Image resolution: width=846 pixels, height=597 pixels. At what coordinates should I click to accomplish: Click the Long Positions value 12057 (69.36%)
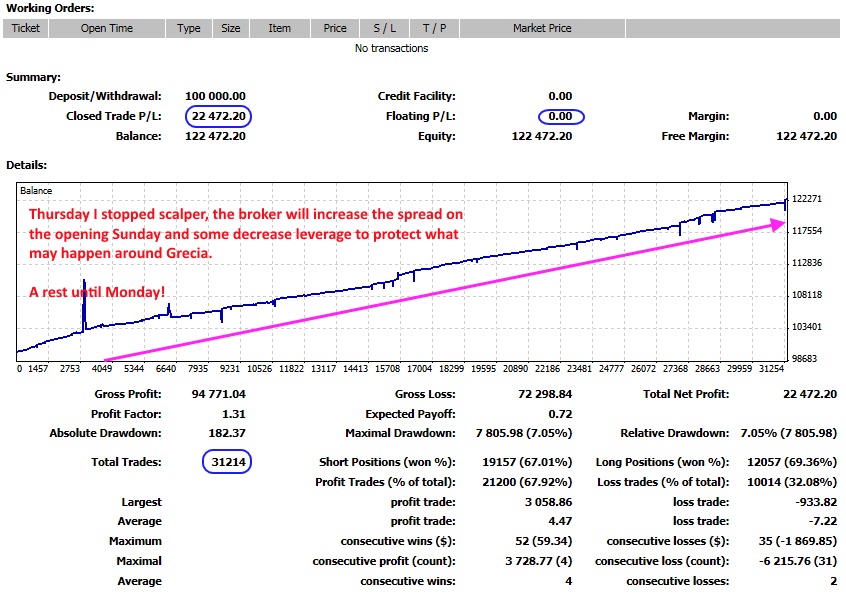click(x=792, y=462)
